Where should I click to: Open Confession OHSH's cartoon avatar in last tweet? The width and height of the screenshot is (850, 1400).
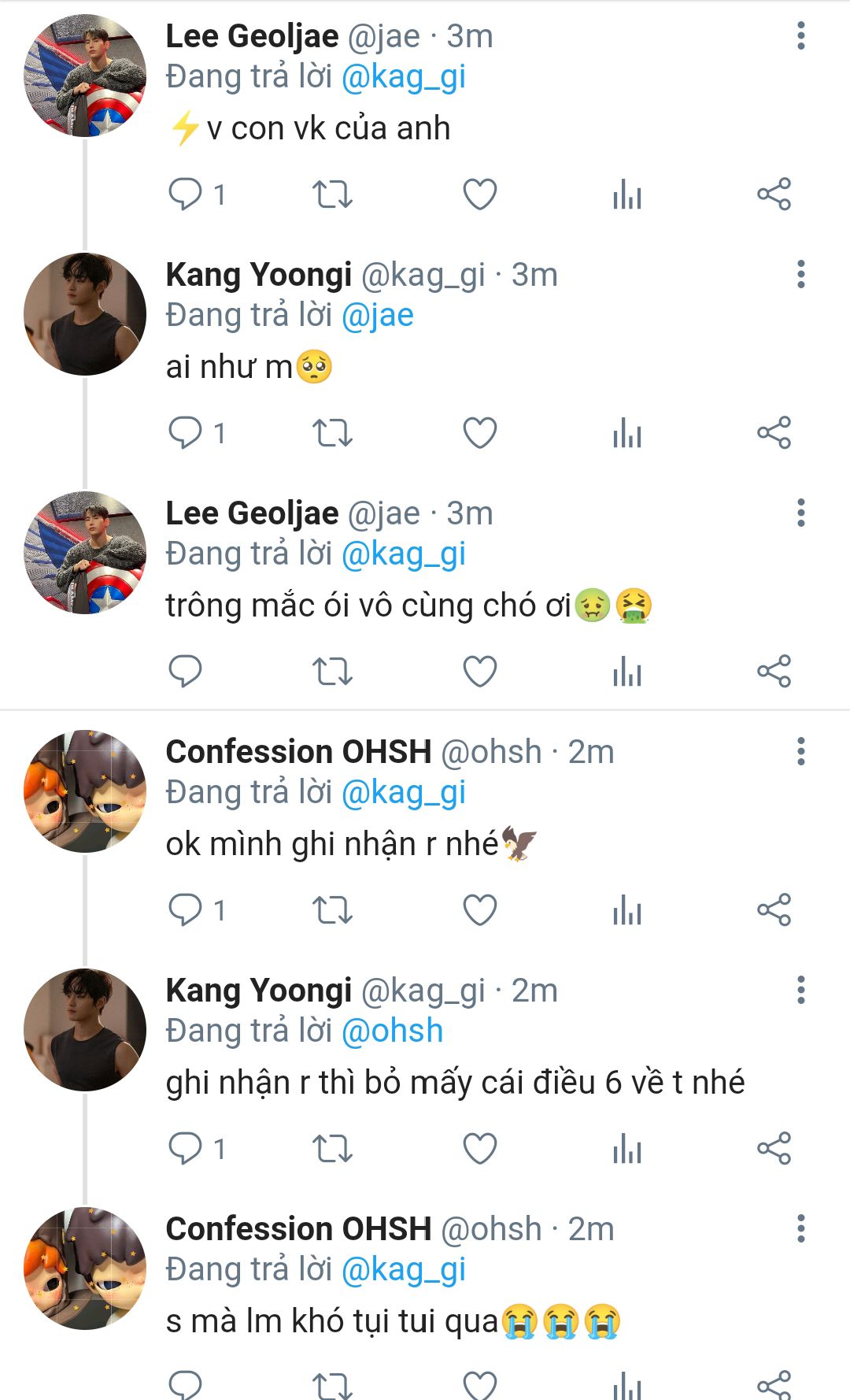coord(85,1269)
